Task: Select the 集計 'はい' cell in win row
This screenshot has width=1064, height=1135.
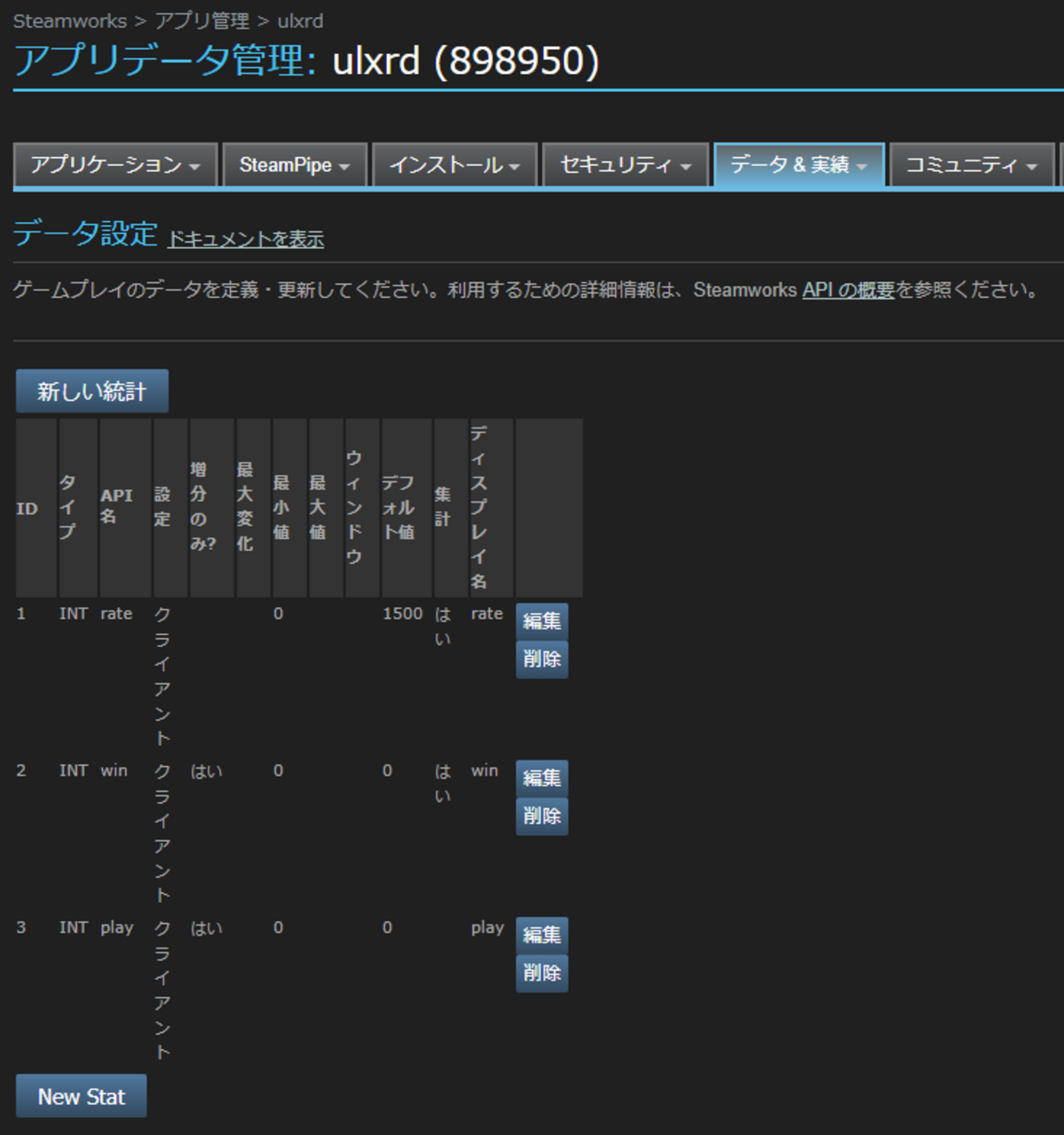Action: [443, 783]
